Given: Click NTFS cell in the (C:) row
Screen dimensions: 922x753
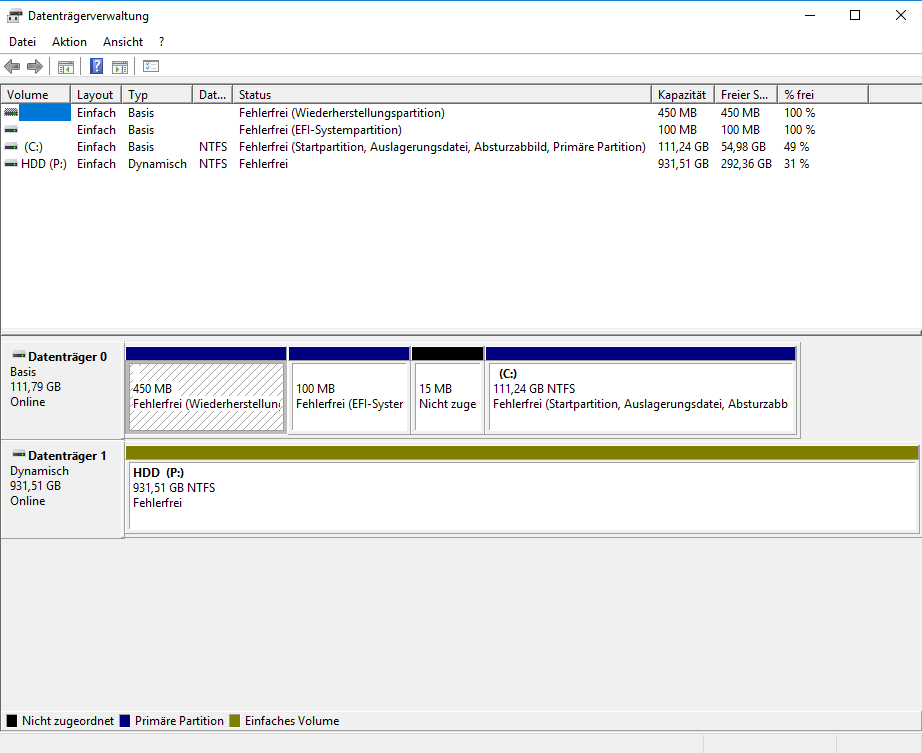Looking at the screenshot, I should (213, 147).
